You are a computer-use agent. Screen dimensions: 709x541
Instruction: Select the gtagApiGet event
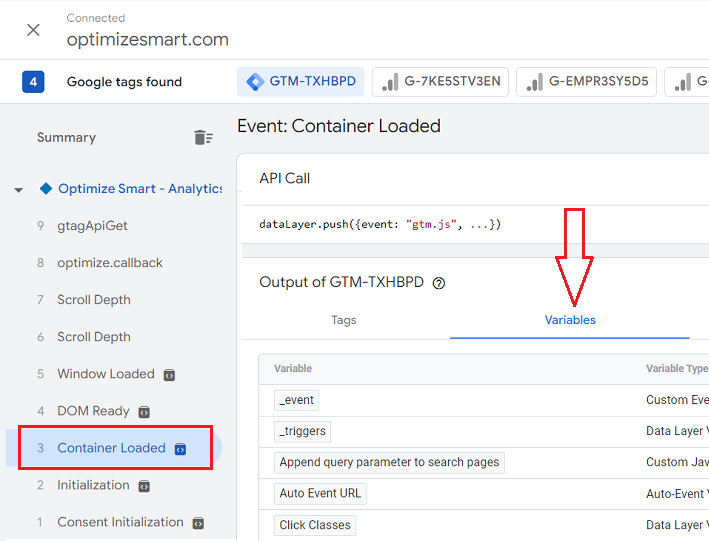tap(92, 226)
